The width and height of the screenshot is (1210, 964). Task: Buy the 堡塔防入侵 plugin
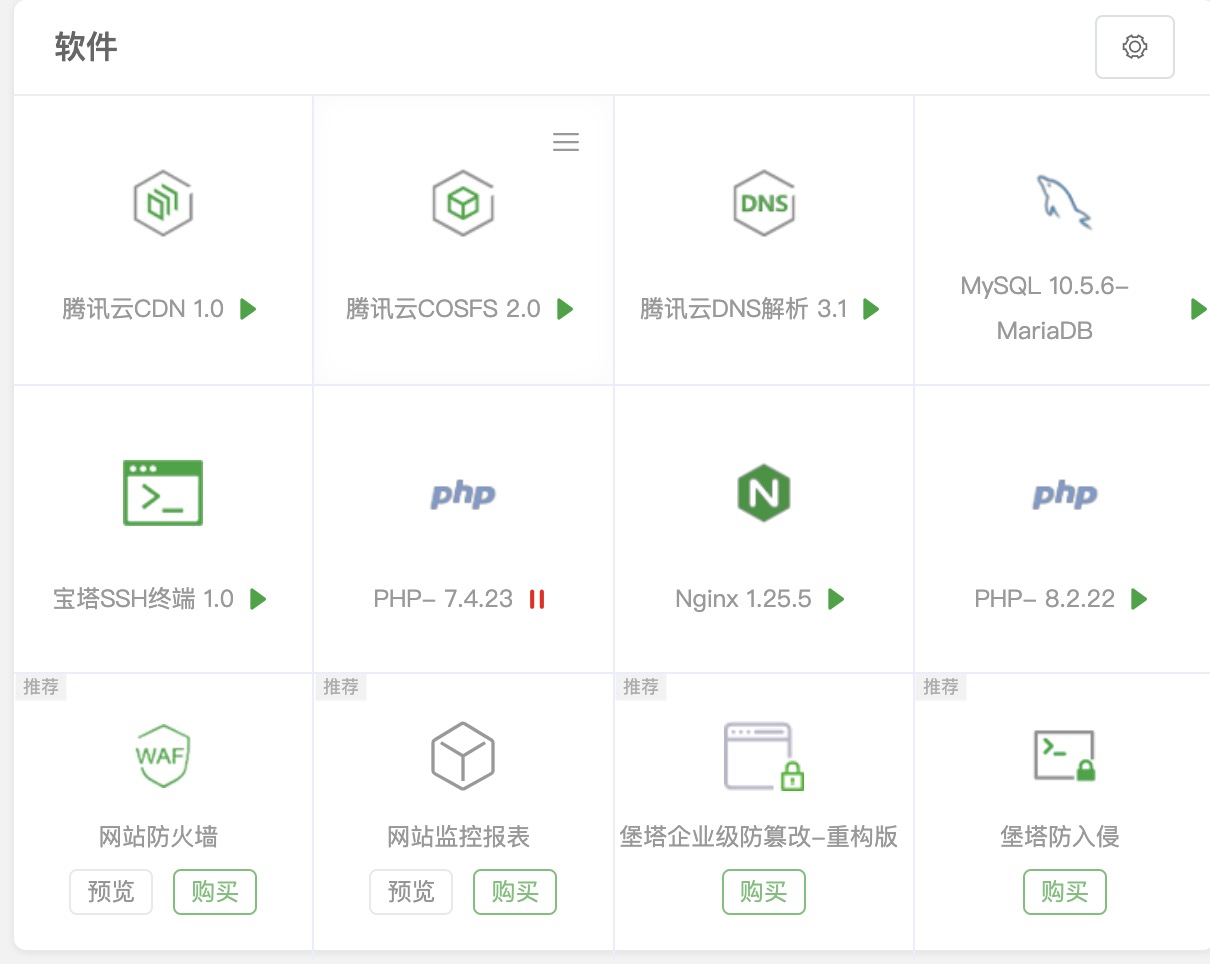(x=1065, y=892)
